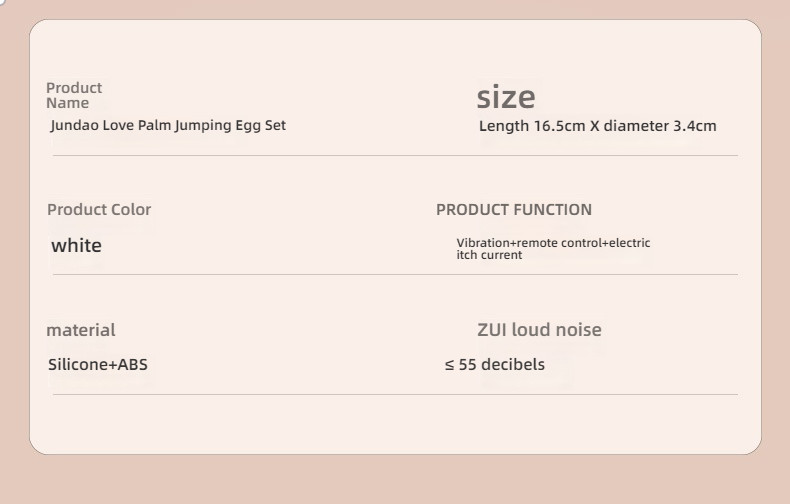Click the 'Product Color' label
Image resolution: width=790 pixels, height=504 pixels.
point(99,209)
